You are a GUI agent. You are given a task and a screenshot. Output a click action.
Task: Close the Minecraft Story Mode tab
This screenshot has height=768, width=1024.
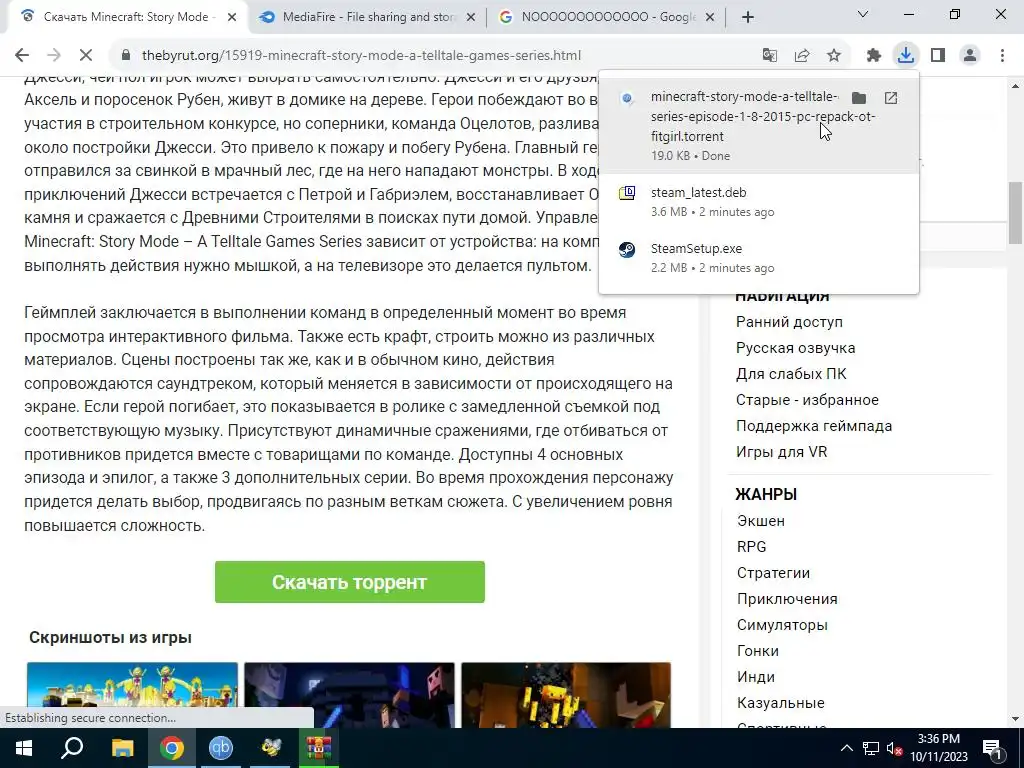point(232,17)
